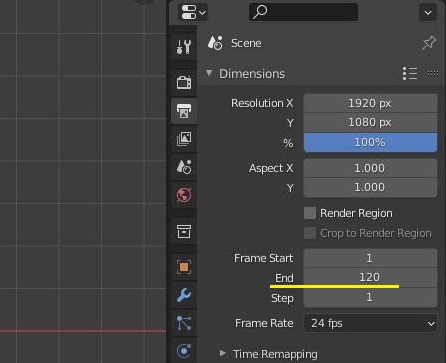Click the frame Step field

point(370,297)
